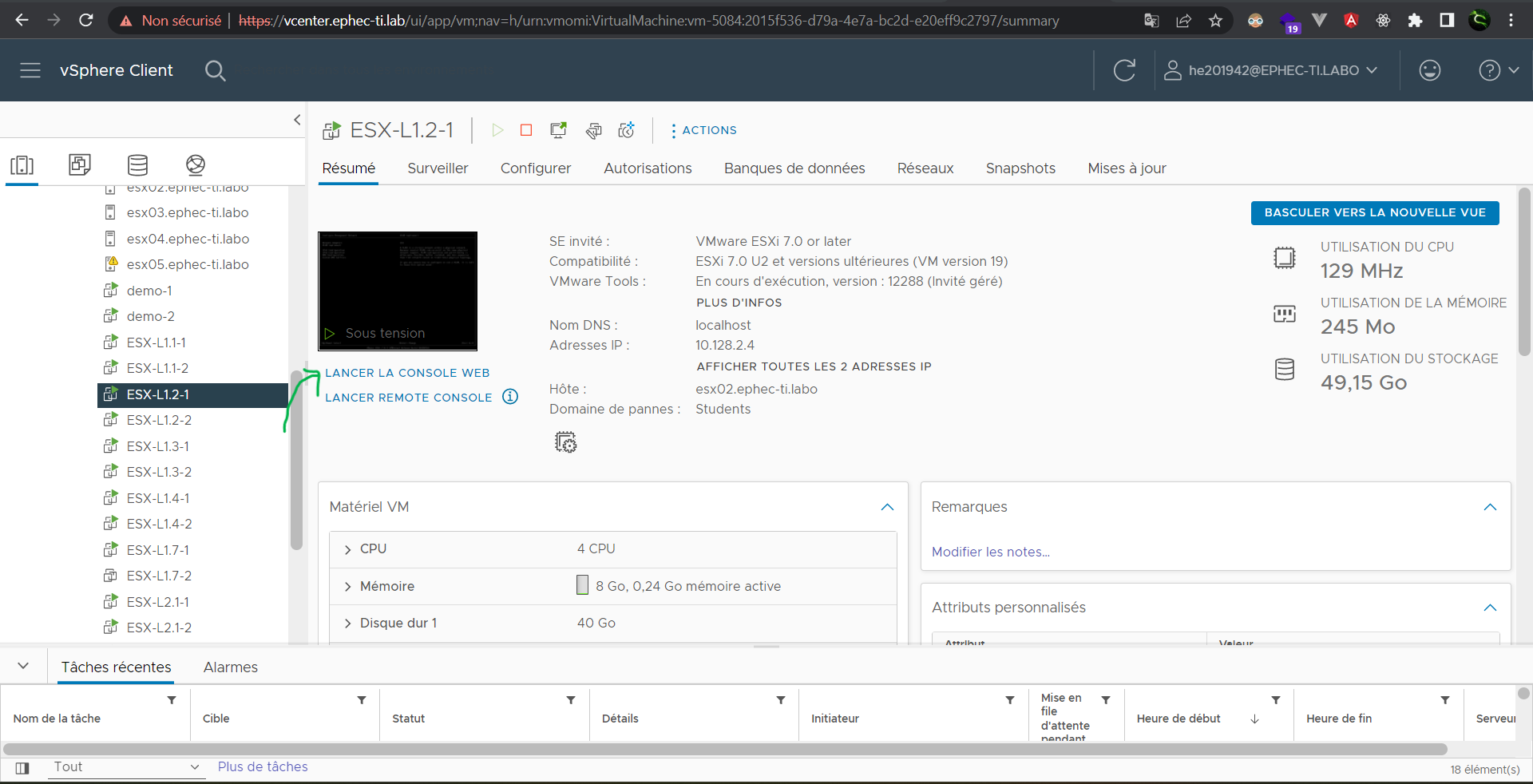Refresh vSphere Client data
The width and height of the screenshot is (1533, 784).
pos(1124,70)
